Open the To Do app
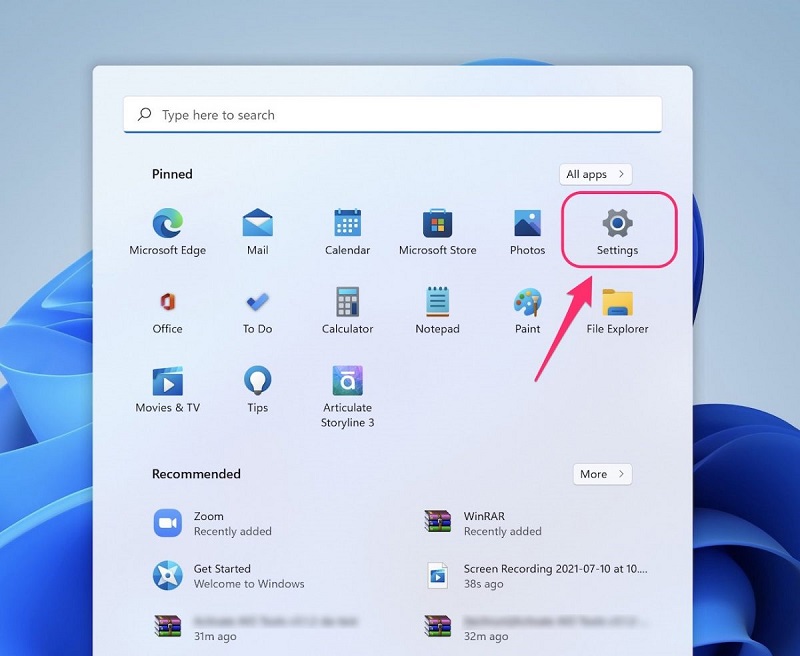The width and height of the screenshot is (800, 656). (x=257, y=311)
